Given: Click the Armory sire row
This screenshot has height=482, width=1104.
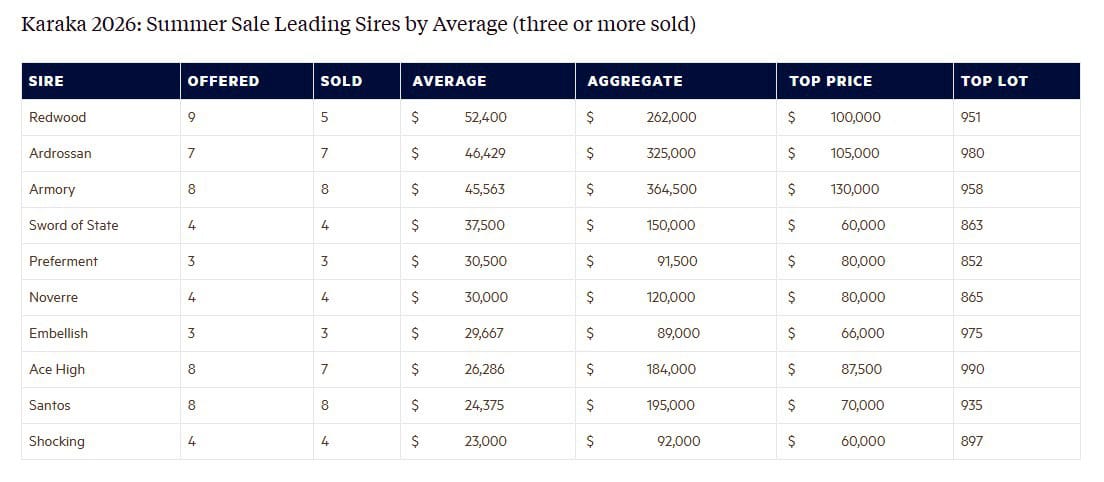Looking at the screenshot, I should pos(52,189).
